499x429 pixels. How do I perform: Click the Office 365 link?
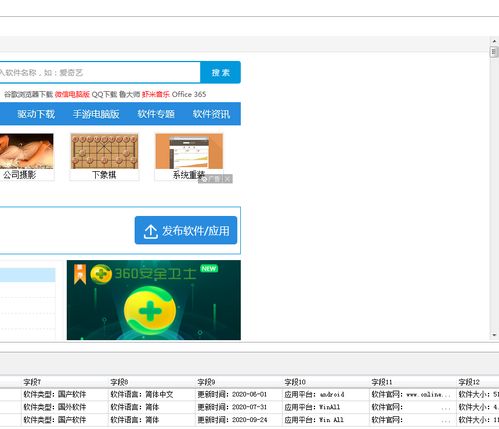[189, 94]
